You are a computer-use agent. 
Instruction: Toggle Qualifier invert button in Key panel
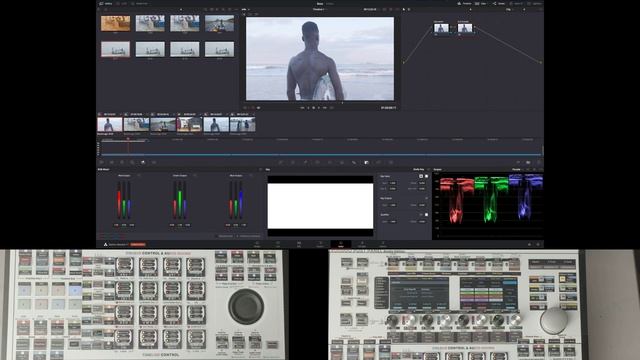click(x=421, y=214)
